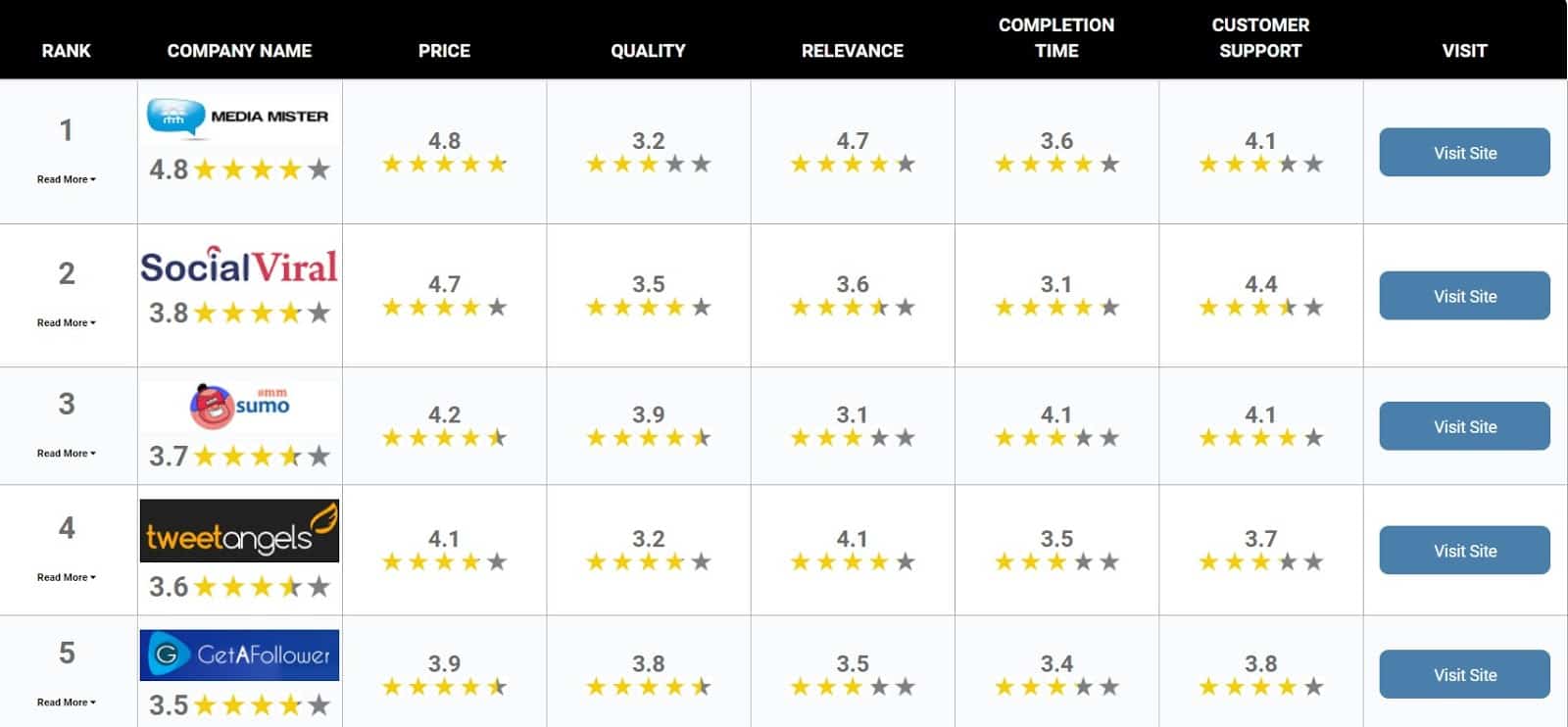The image size is (1568, 727).
Task: Click the Price column header
Action: point(444,51)
